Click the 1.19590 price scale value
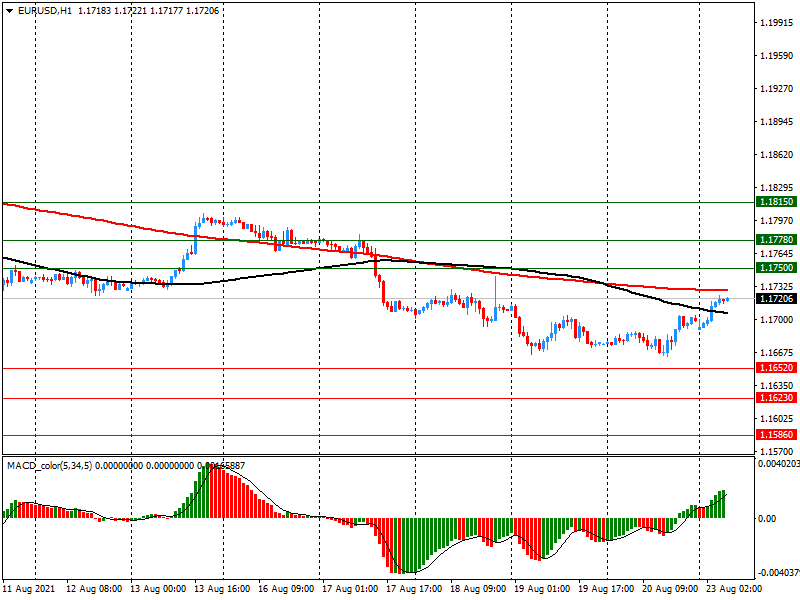 [x=777, y=56]
